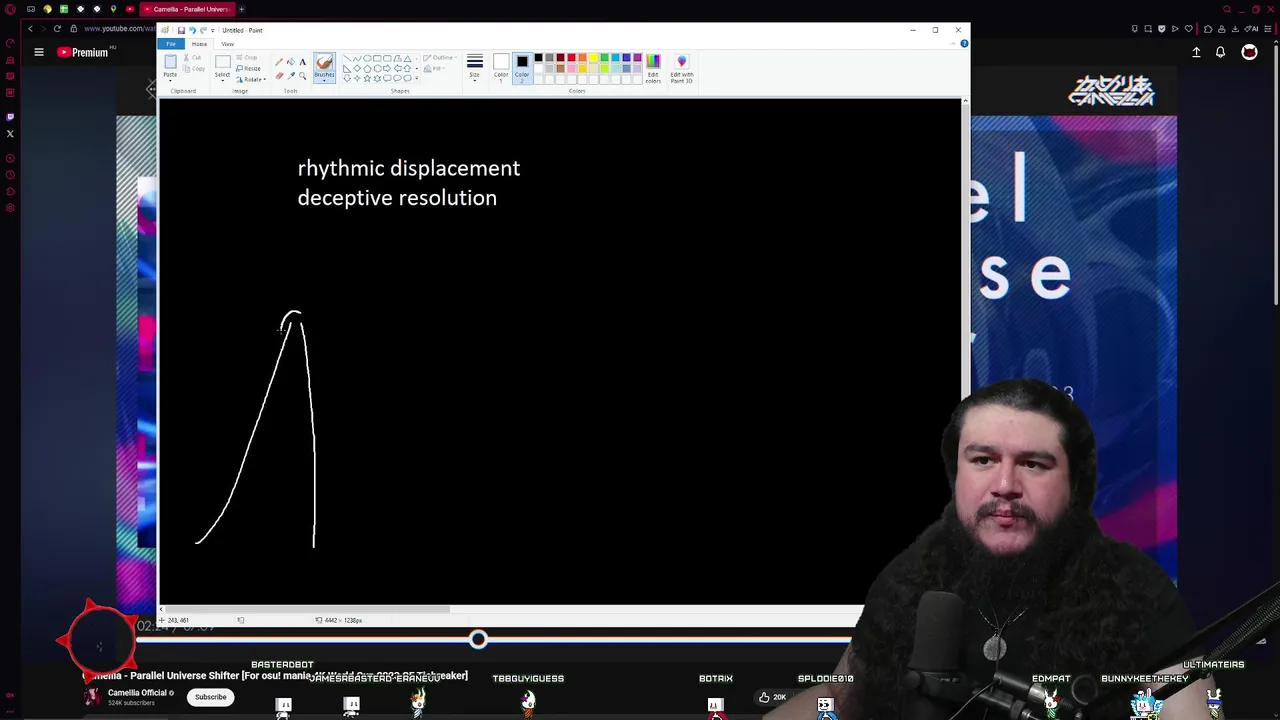Screen dimensions: 1280x720
Task: Click the Cut scissors button
Action: (192, 57)
